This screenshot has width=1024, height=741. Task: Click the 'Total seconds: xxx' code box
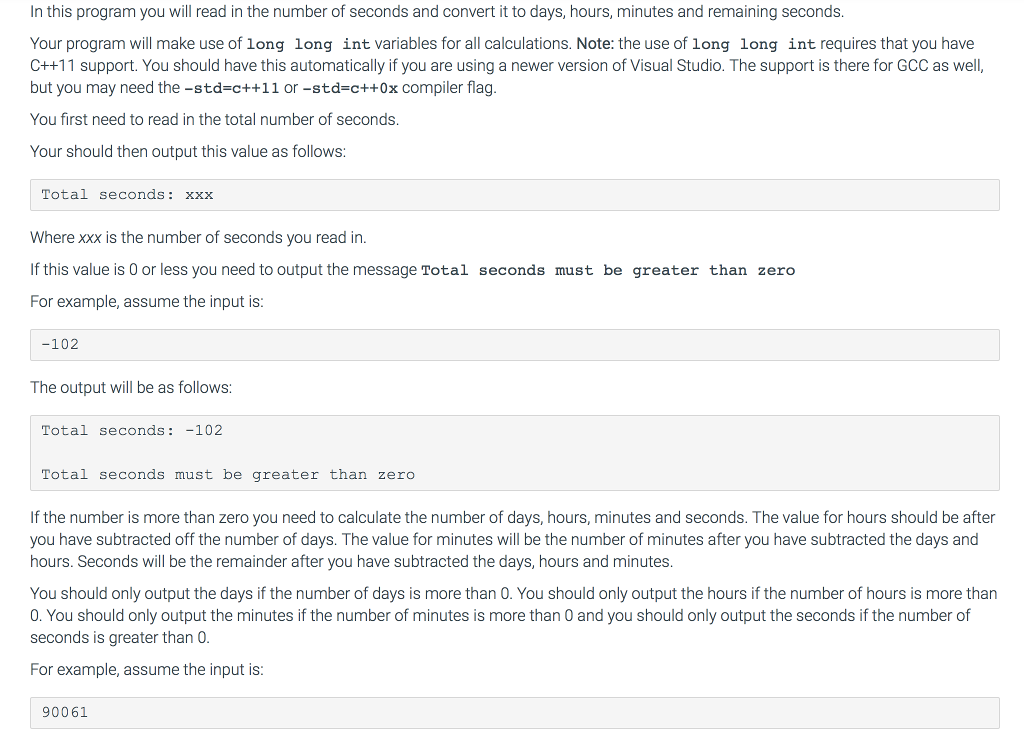[x=515, y=195]
